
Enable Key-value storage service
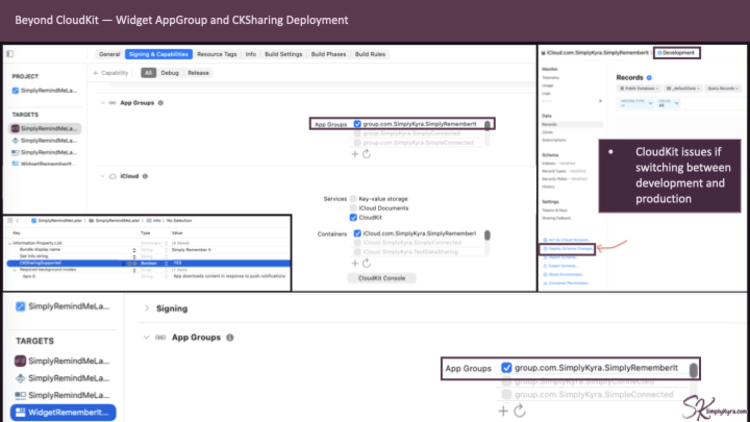(x=353, y=199)
